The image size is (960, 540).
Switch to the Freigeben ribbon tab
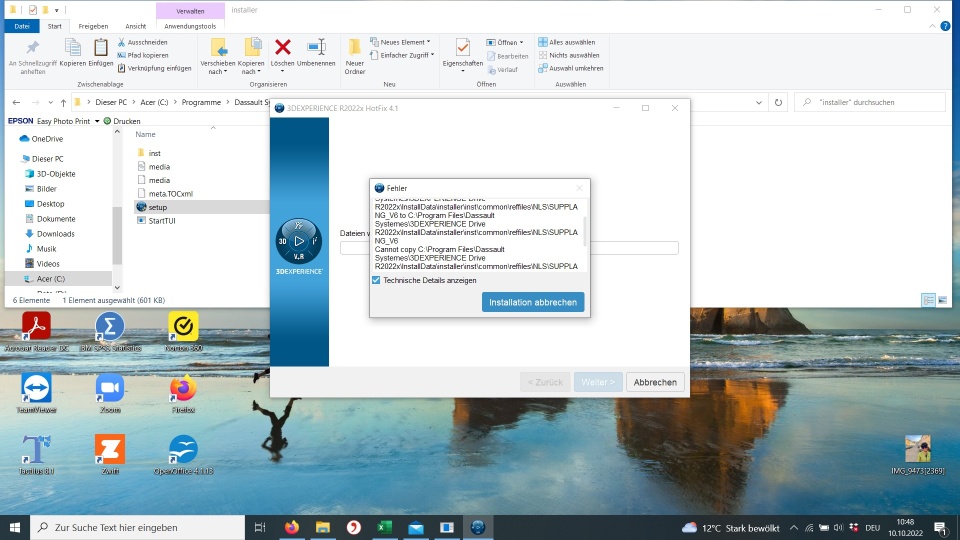(x=93, y=26)
